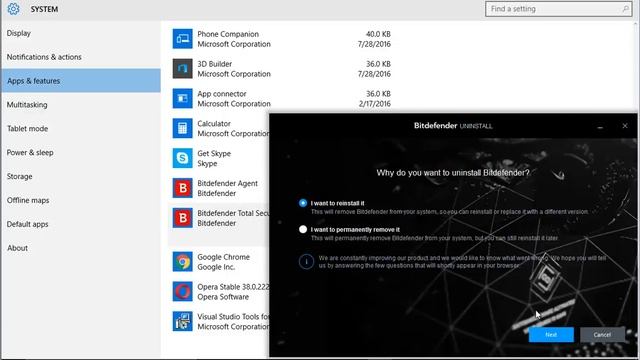640x360 pixels.
Task: Click "Why do you want to uninstall Bitdefender?" heading
Action: tap(453, 173)
